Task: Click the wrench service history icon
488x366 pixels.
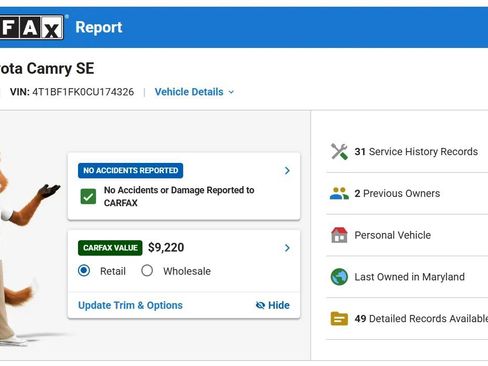Action: pyautogui.click(x=339, y=152)
